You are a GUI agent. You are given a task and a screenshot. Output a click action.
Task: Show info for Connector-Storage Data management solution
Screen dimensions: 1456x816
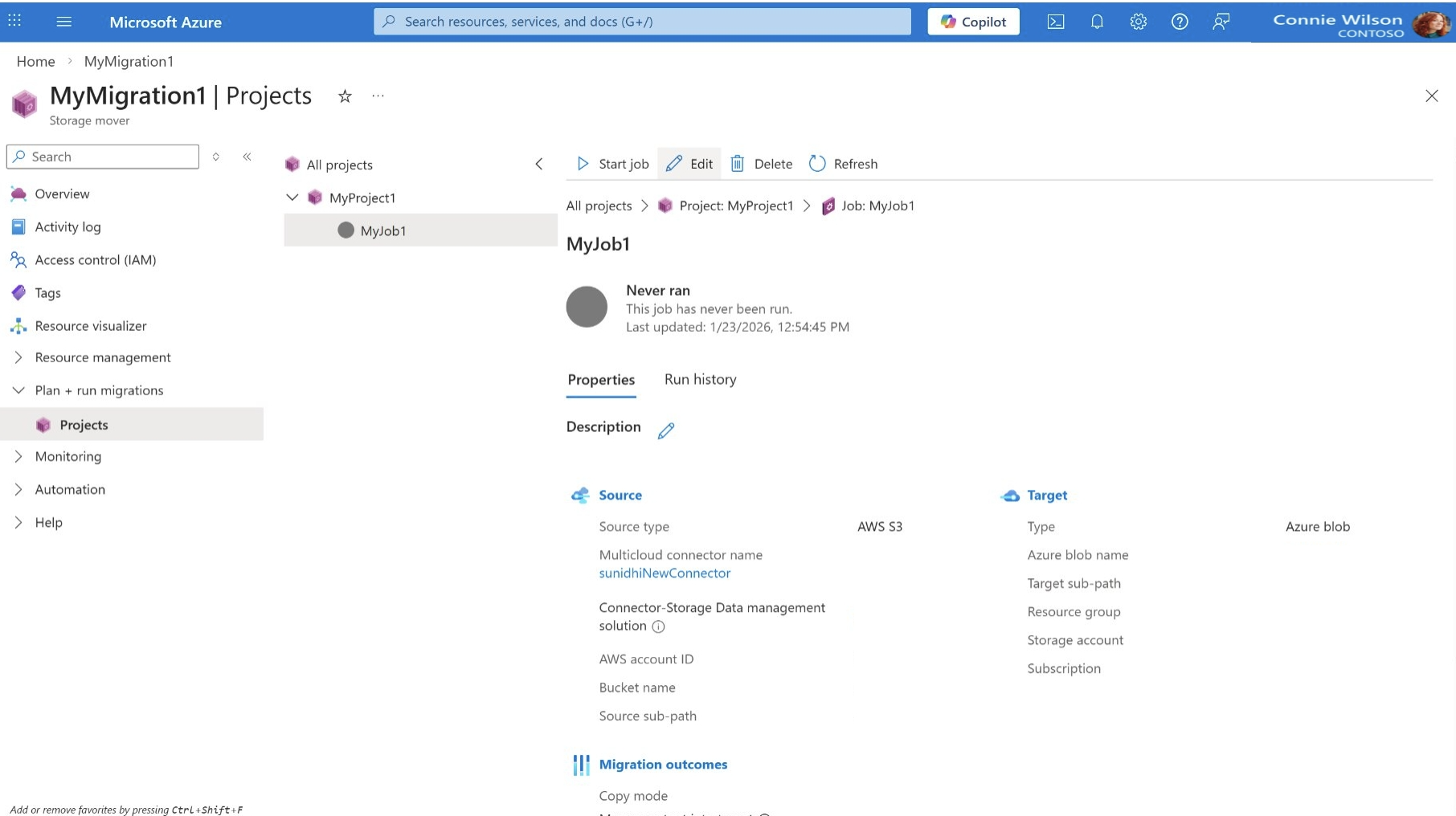pos(658,626)
